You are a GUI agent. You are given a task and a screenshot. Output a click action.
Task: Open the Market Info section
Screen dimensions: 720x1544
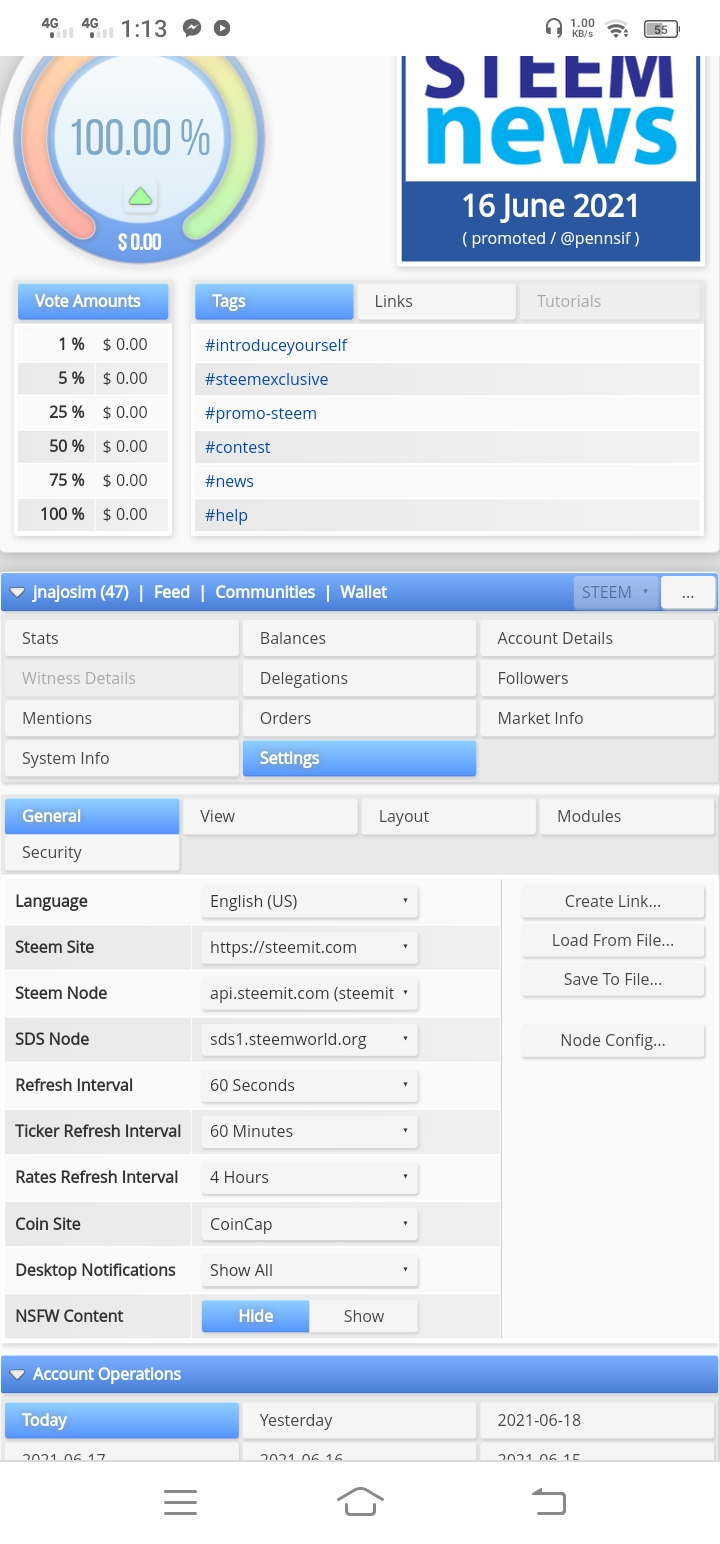click(x=598, y=718)
